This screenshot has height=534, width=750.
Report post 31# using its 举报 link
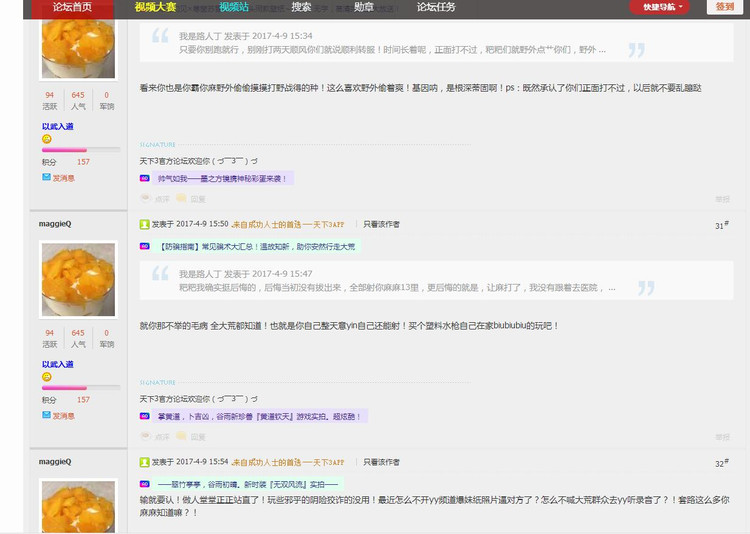point(722,437)
